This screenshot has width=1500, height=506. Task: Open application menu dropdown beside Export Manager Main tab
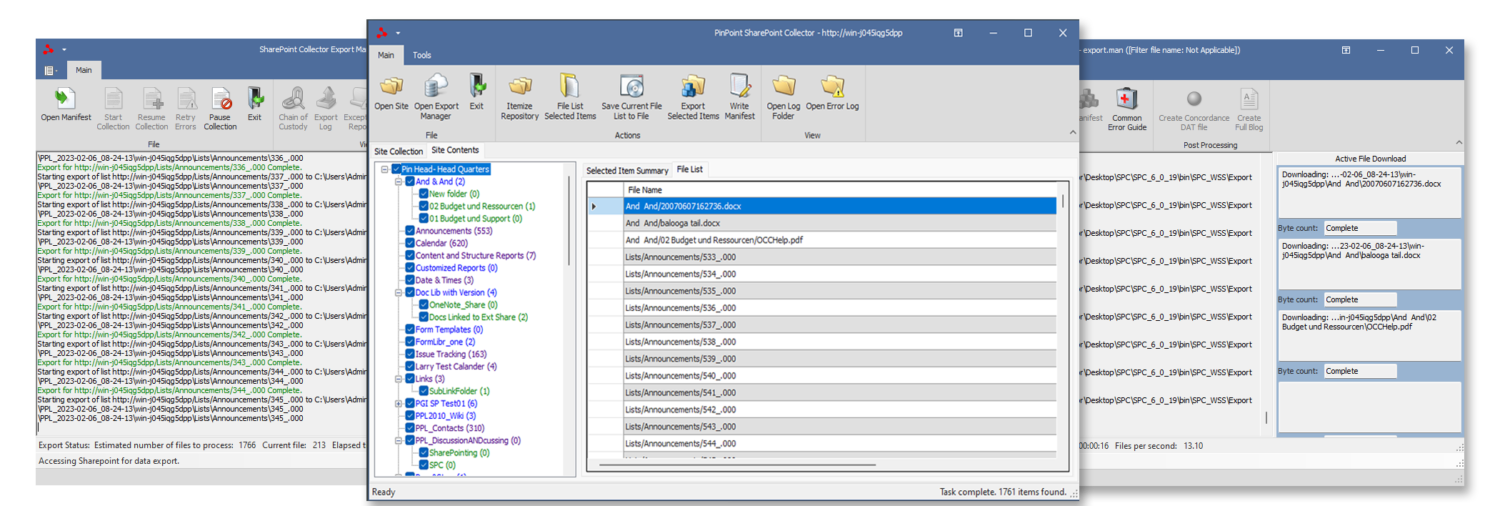50,70
